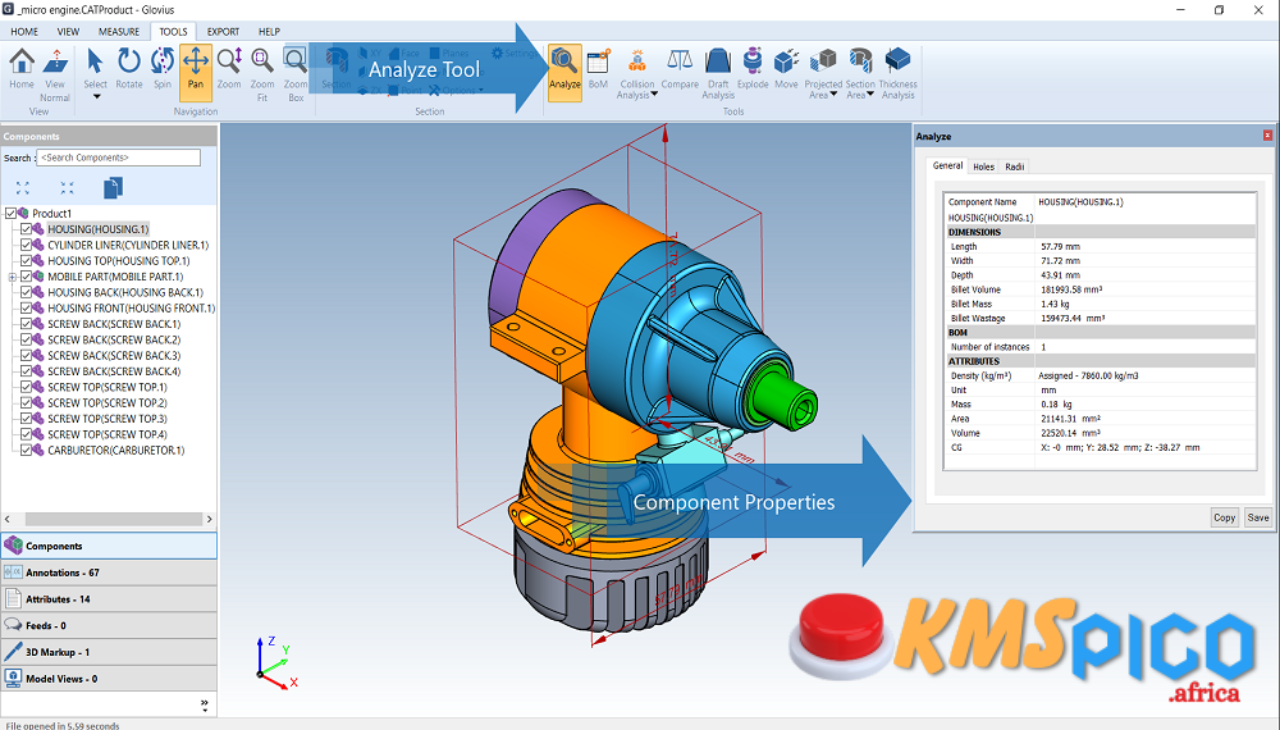Click the chevron below the Model Views panel
Image resolution: width=1280 pixels, height=730 pixels.
205,704
